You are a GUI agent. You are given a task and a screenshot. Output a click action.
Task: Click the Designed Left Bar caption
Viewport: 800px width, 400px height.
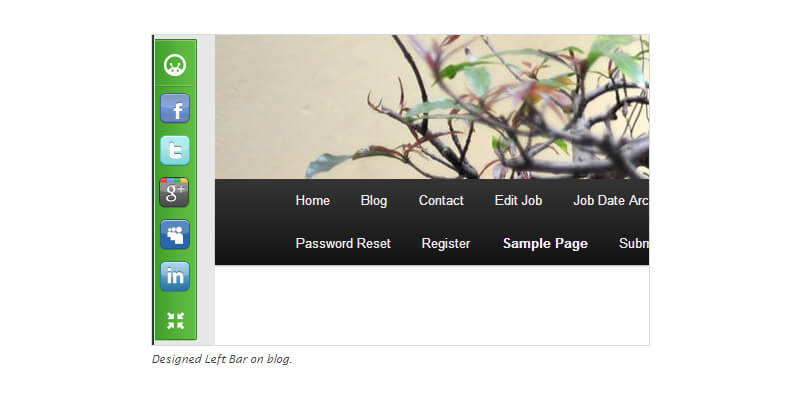[x=222, y=359]
